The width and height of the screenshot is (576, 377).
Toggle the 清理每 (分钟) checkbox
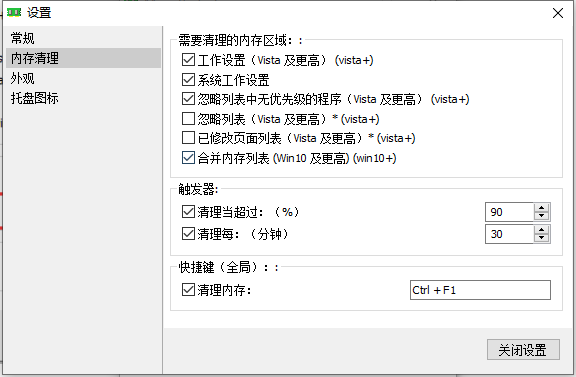point(188,234)
